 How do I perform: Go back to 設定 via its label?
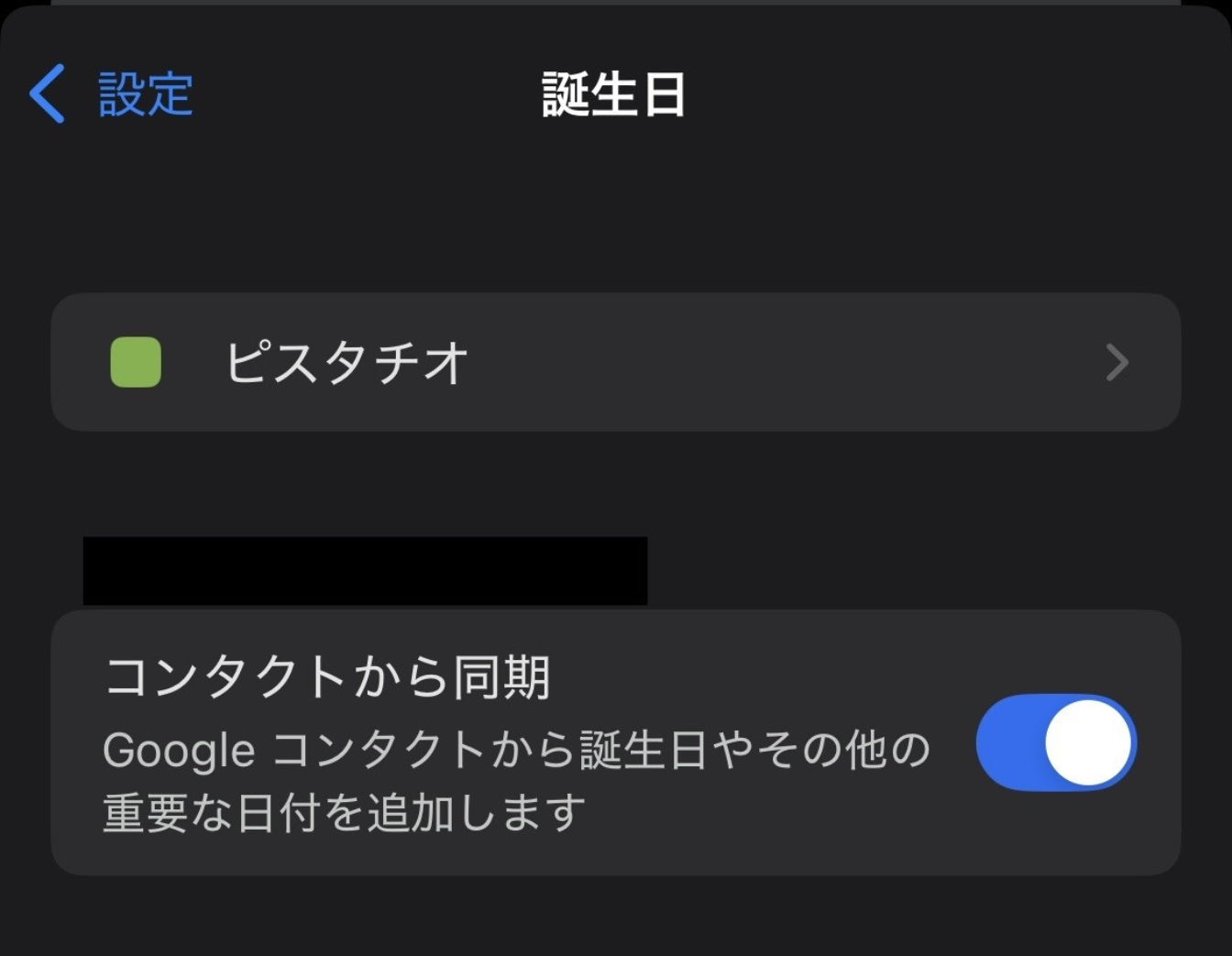click(146, 93)
